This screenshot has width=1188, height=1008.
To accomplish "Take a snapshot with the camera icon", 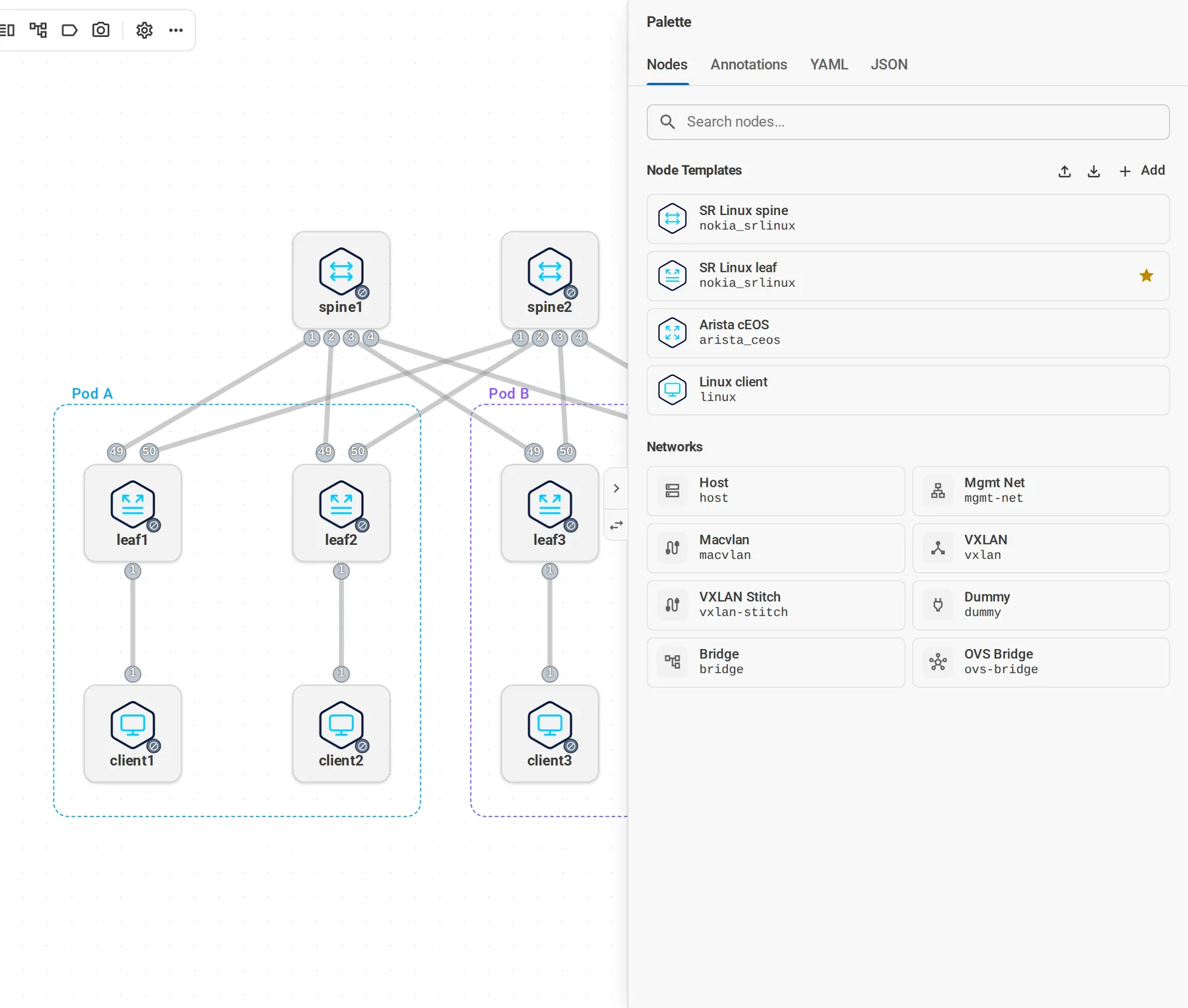I will coord(101,30).
